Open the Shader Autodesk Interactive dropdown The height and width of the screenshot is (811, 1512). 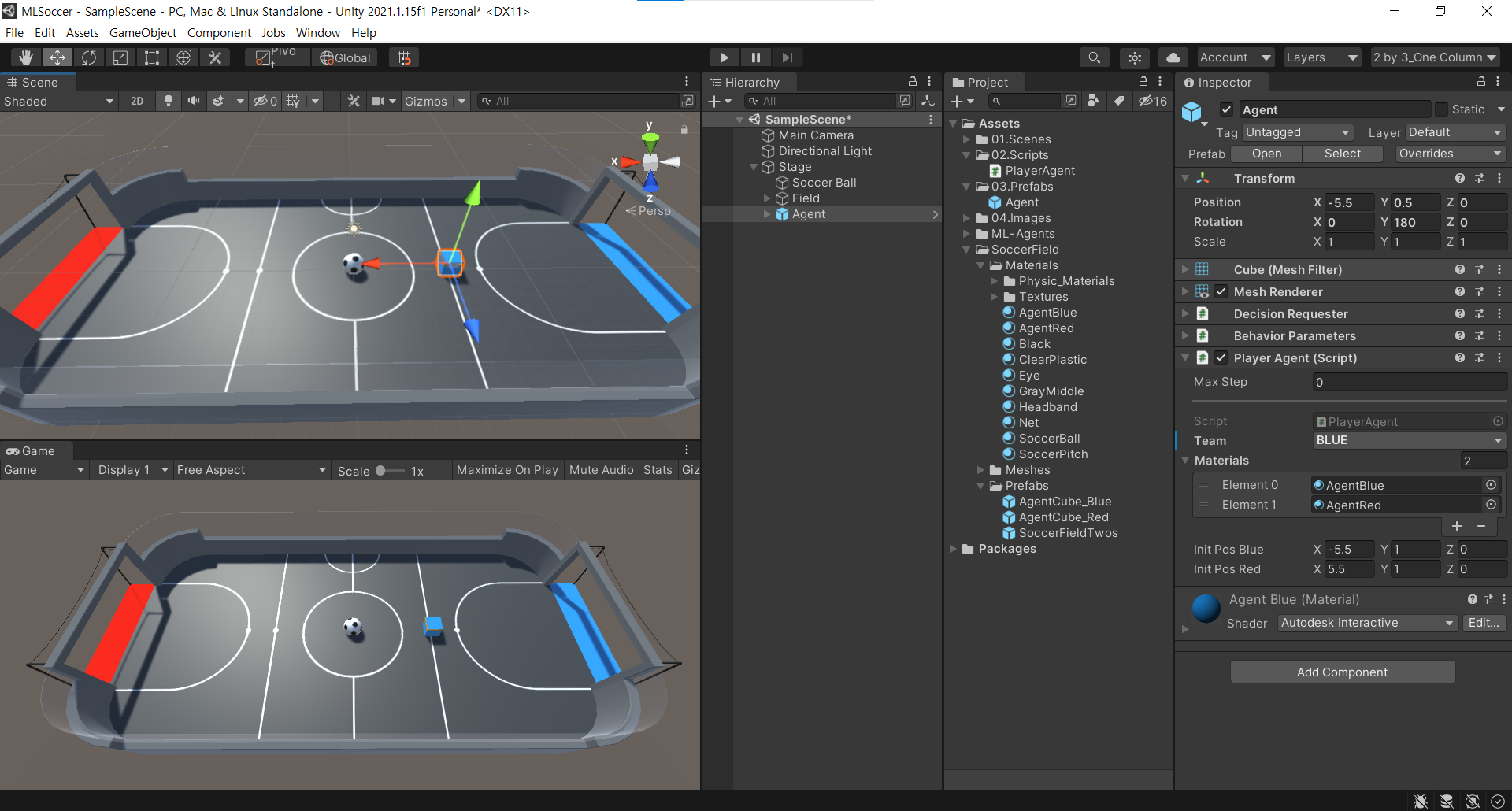[x=1367, y=623]
